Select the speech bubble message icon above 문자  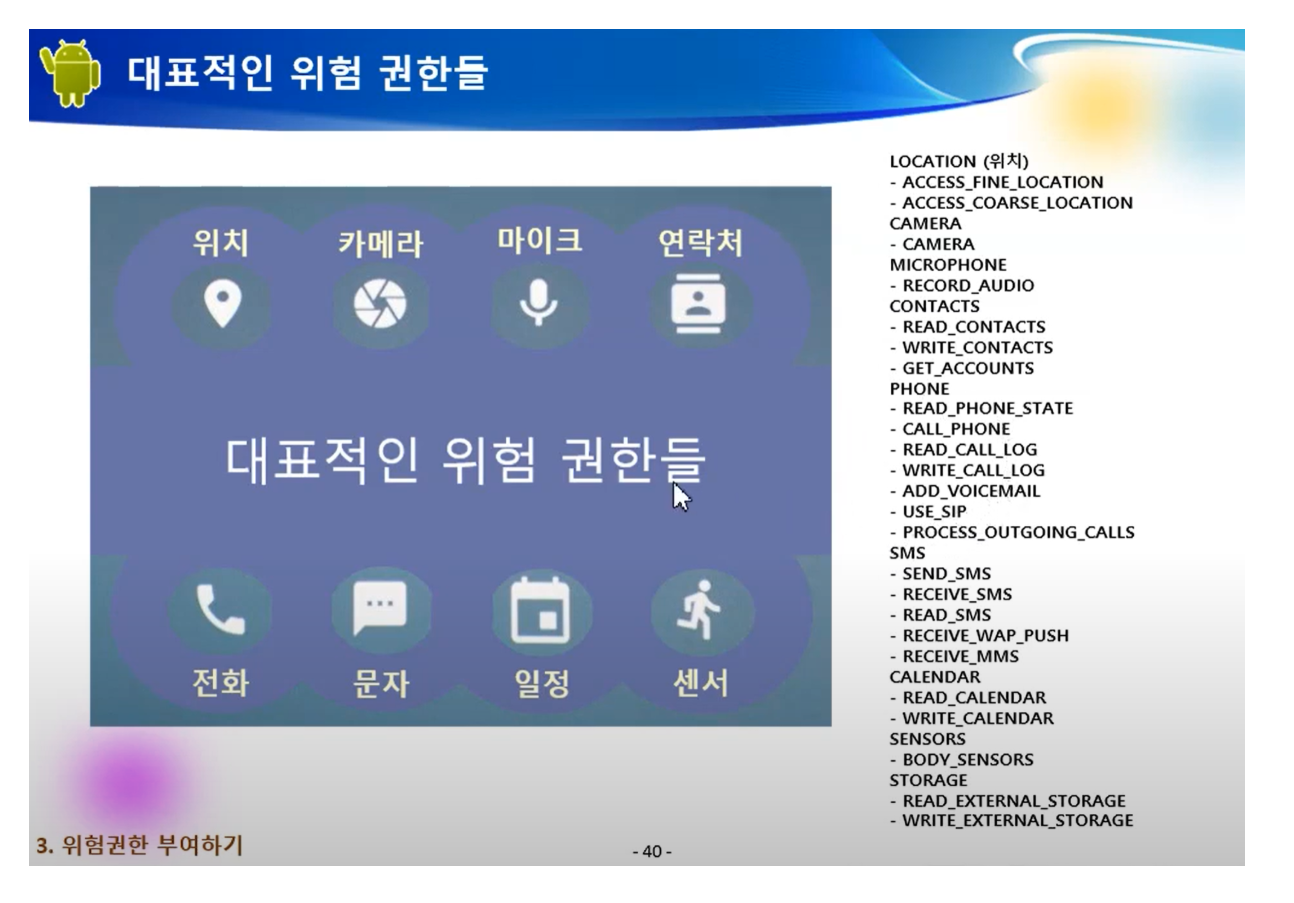(x=380, y=609)
